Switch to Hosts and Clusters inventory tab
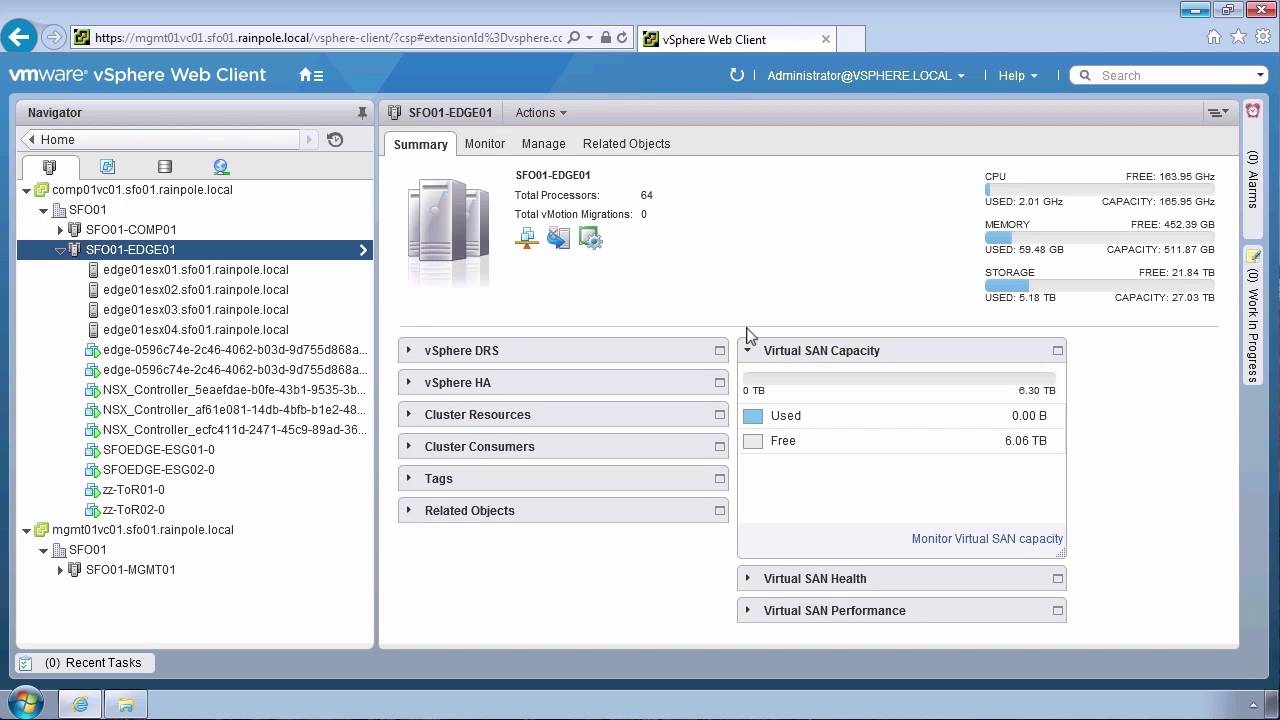 pos(49,167)
